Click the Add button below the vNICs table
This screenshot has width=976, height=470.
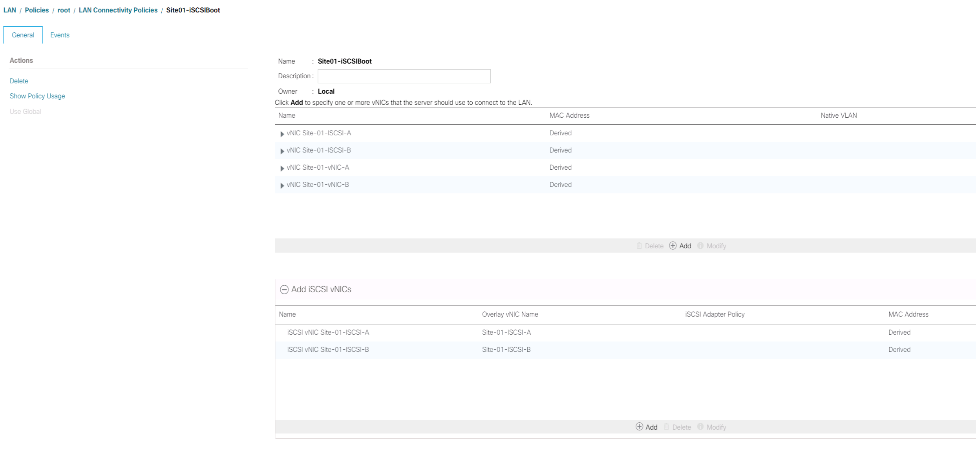pyautogui.click(x=680, y=245)
